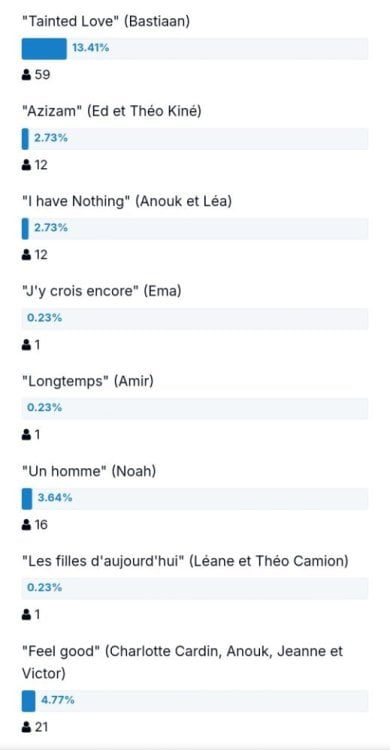
Task: Click the voter icon under "Longtemps" (Amir)
Action: [26, 435]
